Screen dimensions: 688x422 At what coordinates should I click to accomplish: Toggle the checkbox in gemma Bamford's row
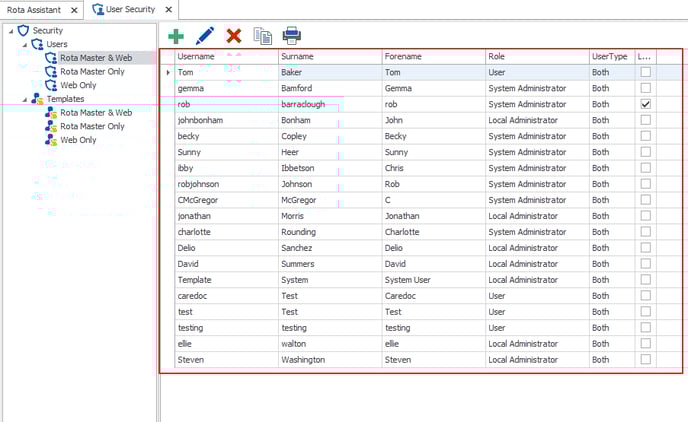click(x=645, y=88)
